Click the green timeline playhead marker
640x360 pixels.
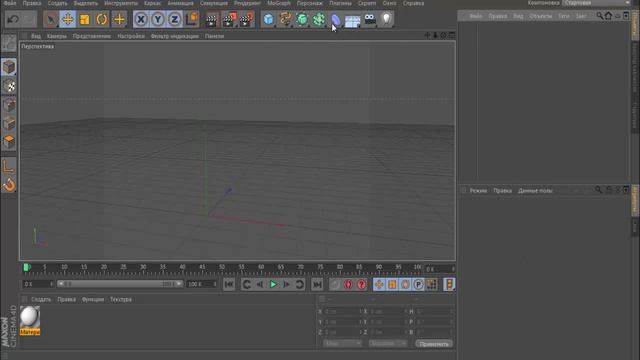pyautogui.click(x=26, y=267)
